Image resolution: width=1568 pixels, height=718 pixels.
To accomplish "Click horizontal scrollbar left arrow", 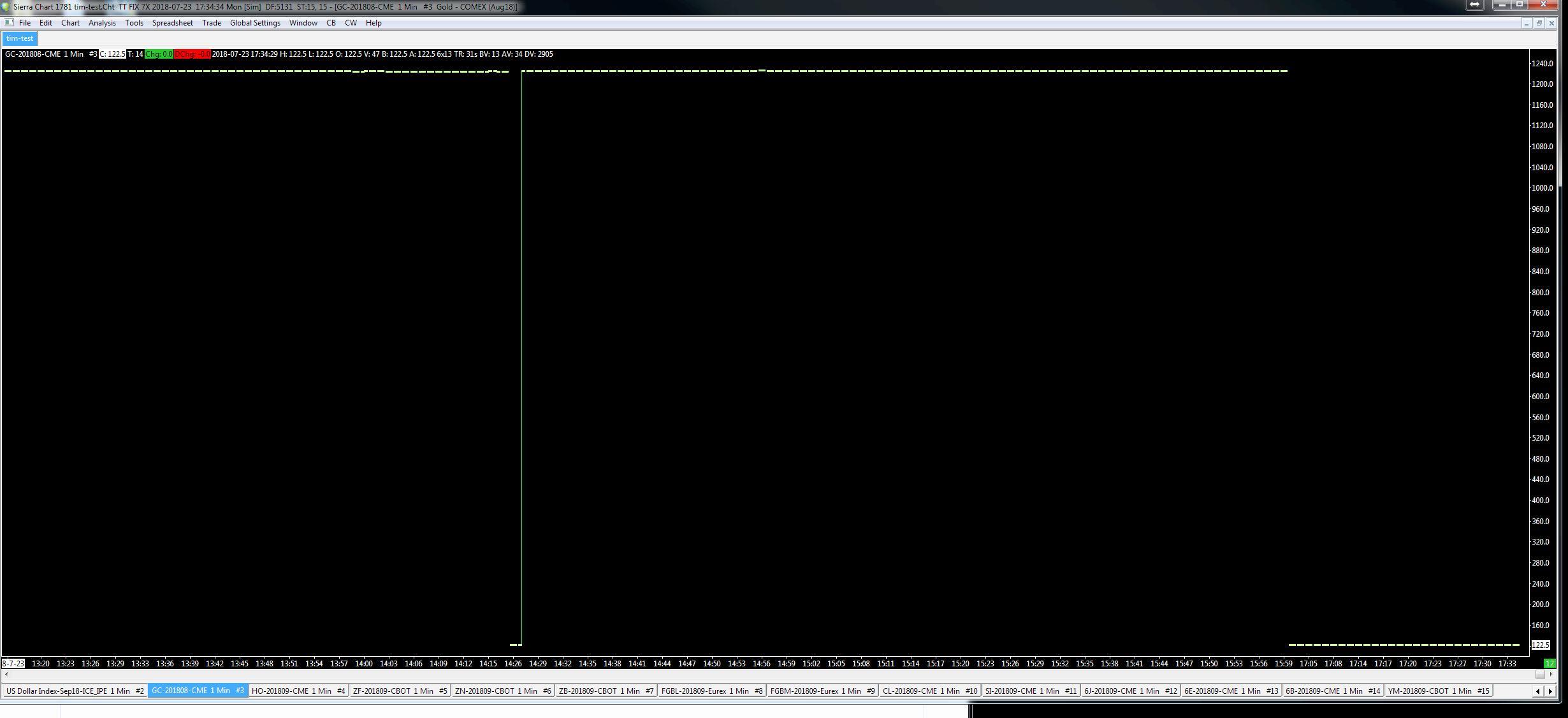I will (6, 674).
